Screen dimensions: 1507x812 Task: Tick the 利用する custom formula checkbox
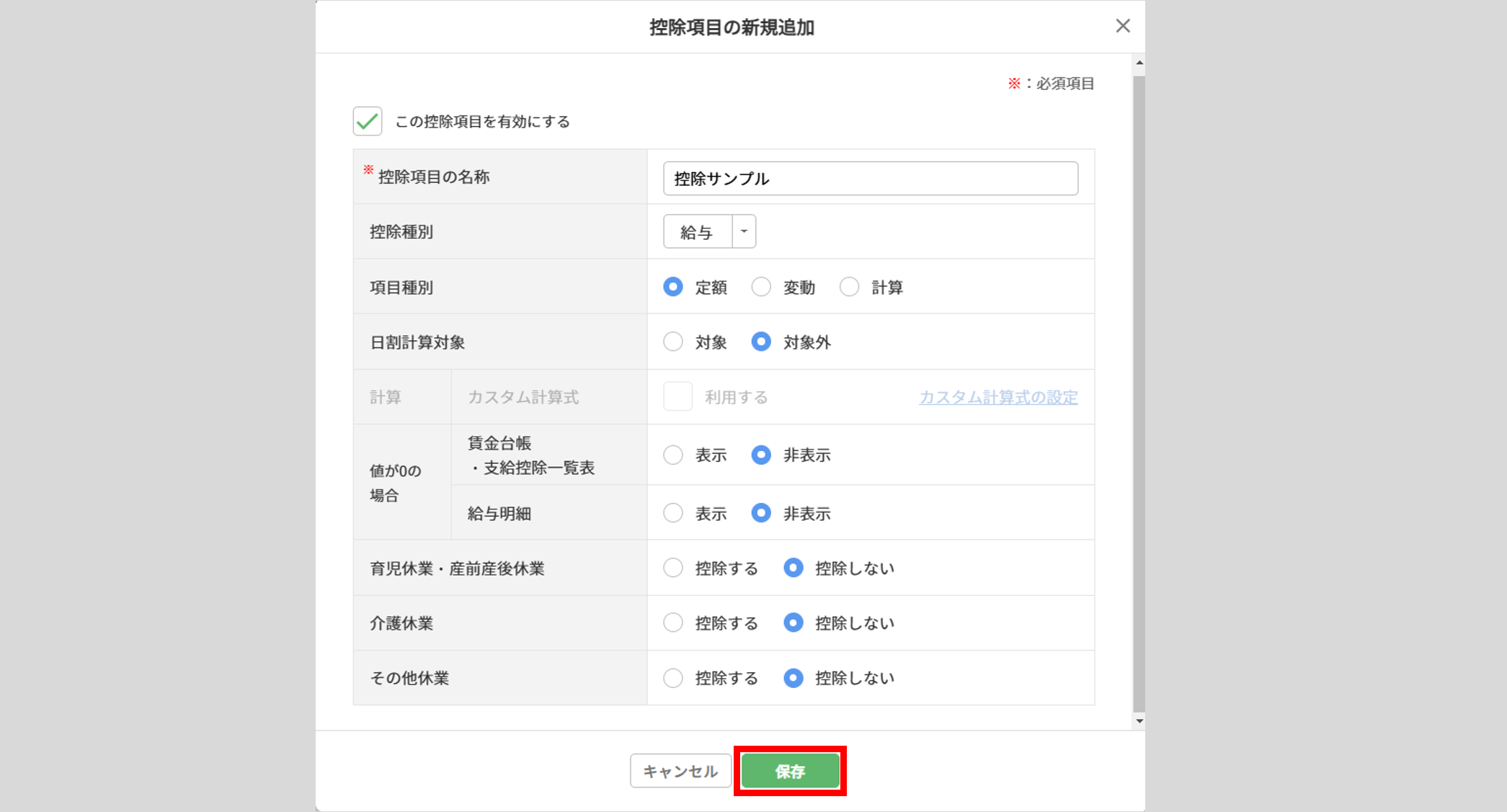point(677,396)
